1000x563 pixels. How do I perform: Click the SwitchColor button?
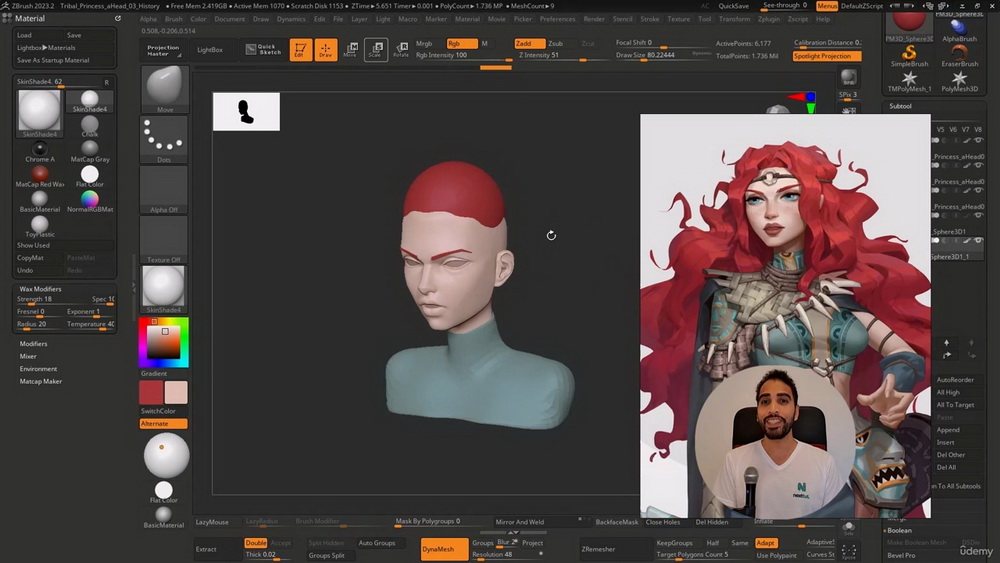158,411
